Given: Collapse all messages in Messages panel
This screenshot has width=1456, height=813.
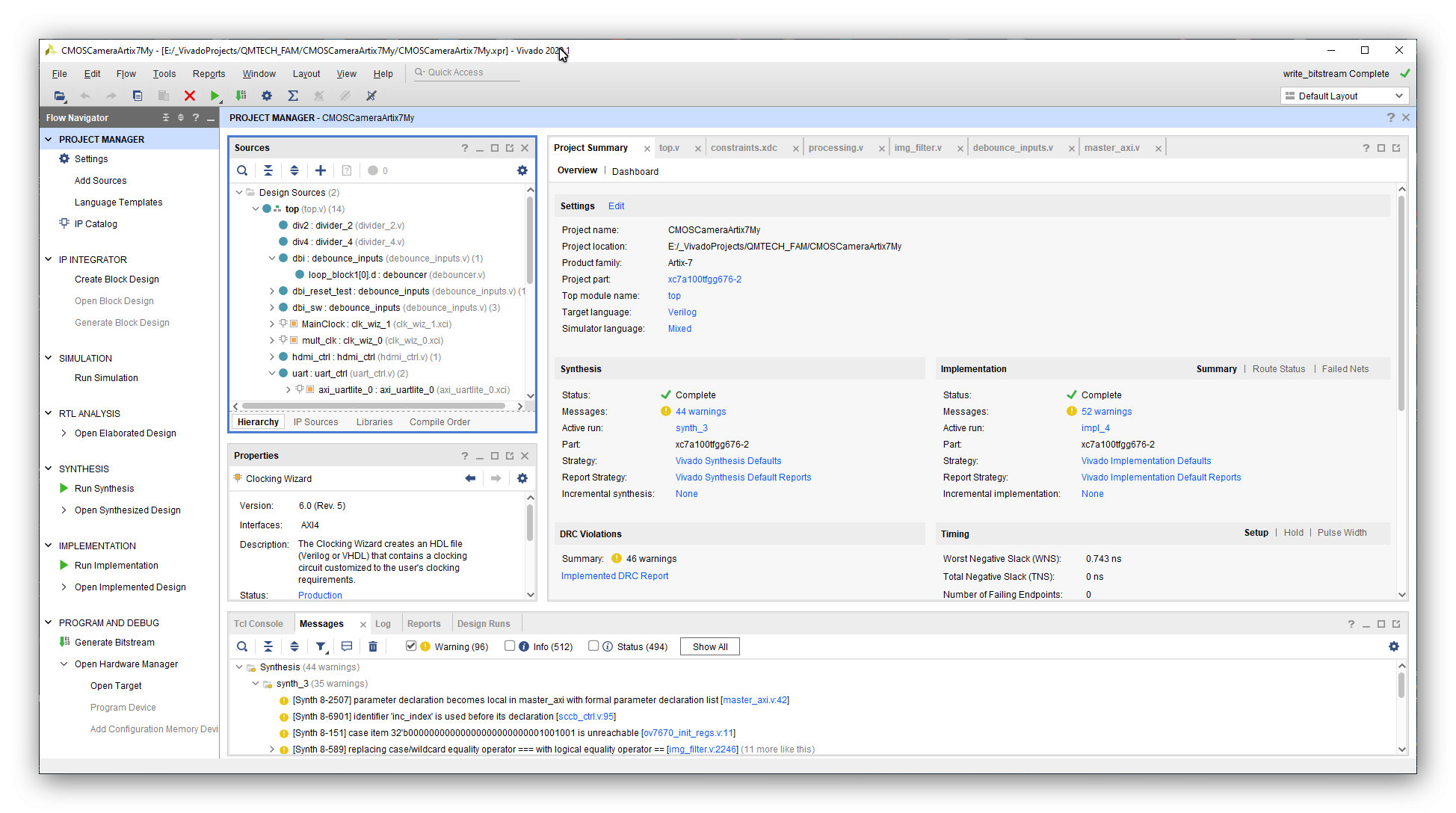Looking at the screenshot, I should coord(268,646).
